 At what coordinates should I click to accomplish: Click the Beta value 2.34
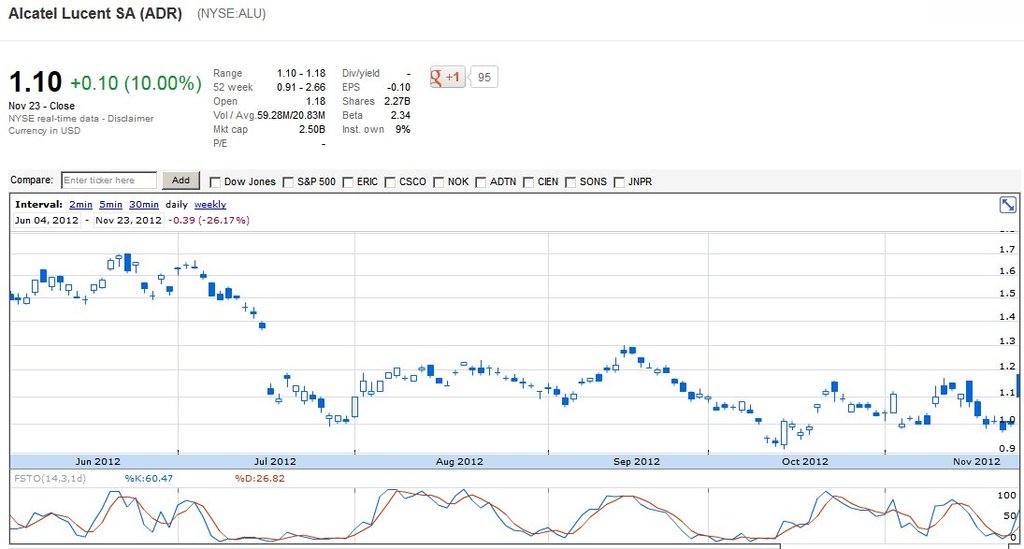pyautogui.click(x=400, y=116)
